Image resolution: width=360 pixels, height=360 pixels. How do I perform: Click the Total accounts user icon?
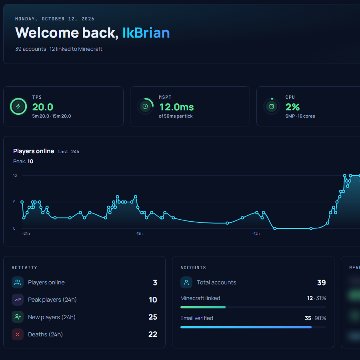[x=186, y=282]
